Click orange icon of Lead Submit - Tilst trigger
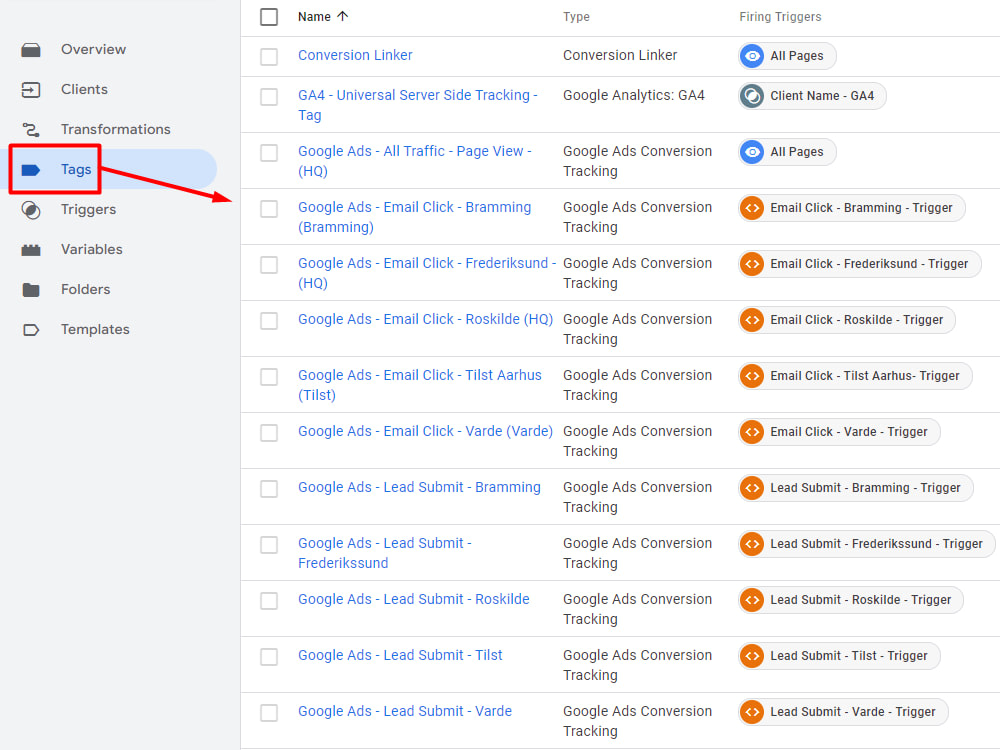This screenshot has width=1000, height=750. (753, 656)
